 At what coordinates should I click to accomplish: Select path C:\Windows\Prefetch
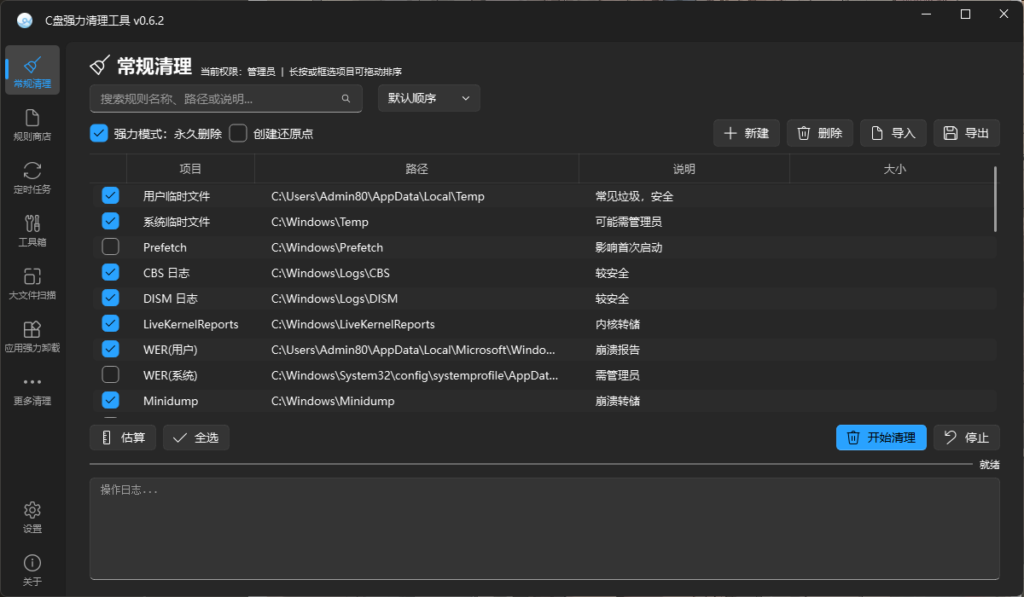point(327,248)
